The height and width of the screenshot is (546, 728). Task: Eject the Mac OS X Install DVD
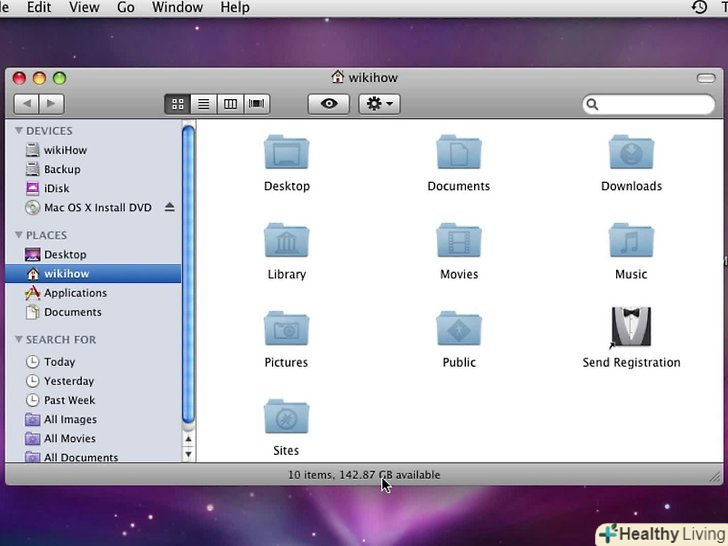[x=169, y=208]
